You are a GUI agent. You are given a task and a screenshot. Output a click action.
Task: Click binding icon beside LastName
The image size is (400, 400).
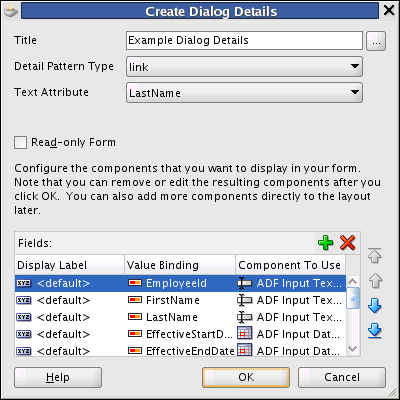[x=135, y=317]
